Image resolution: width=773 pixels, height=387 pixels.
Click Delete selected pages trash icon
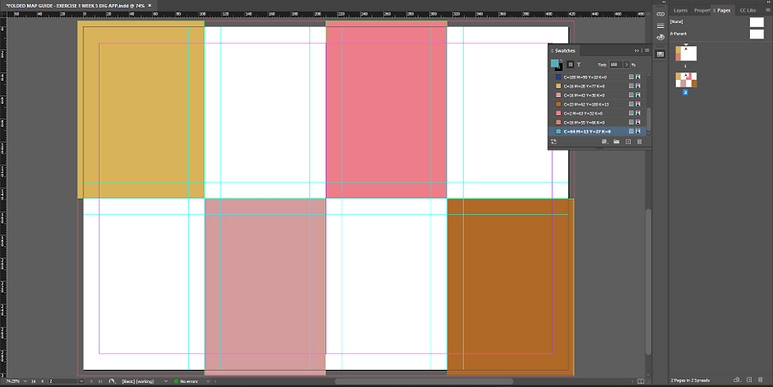click(761, 380)
